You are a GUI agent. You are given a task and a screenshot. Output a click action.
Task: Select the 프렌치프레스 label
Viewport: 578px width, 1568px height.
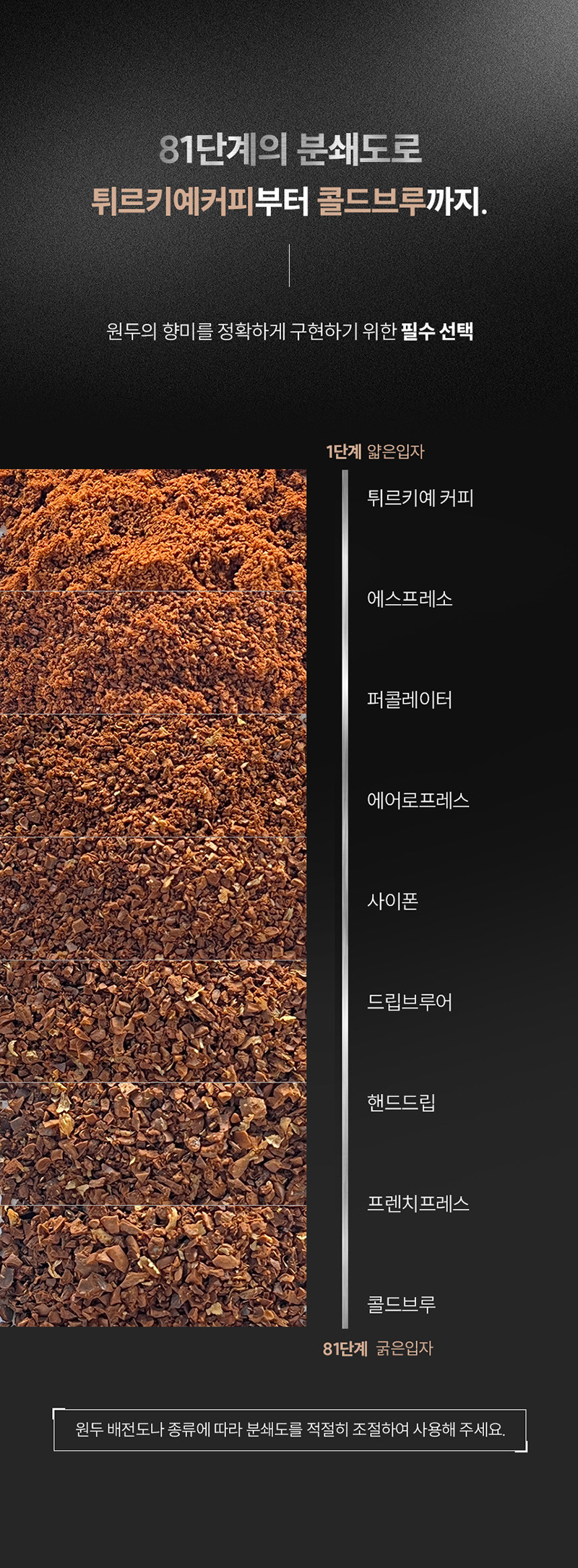(418, 1204)
